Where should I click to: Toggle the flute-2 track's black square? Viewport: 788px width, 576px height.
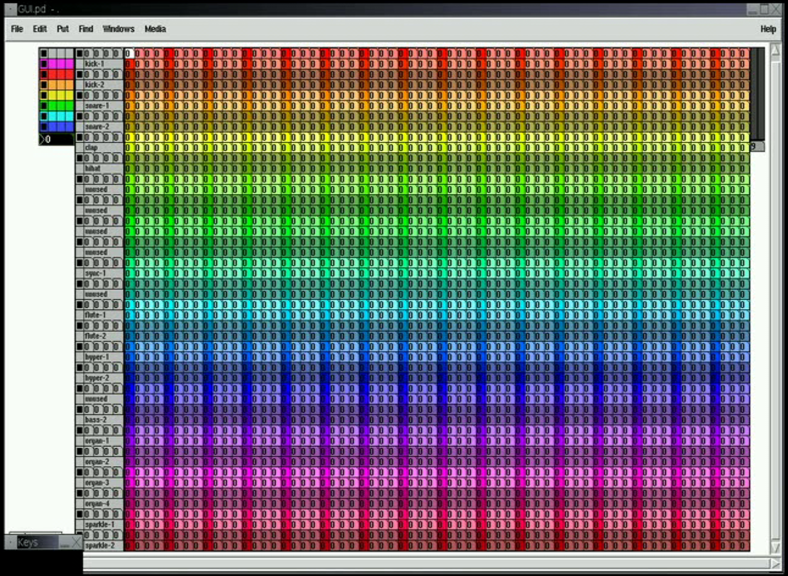coord(79,326)
